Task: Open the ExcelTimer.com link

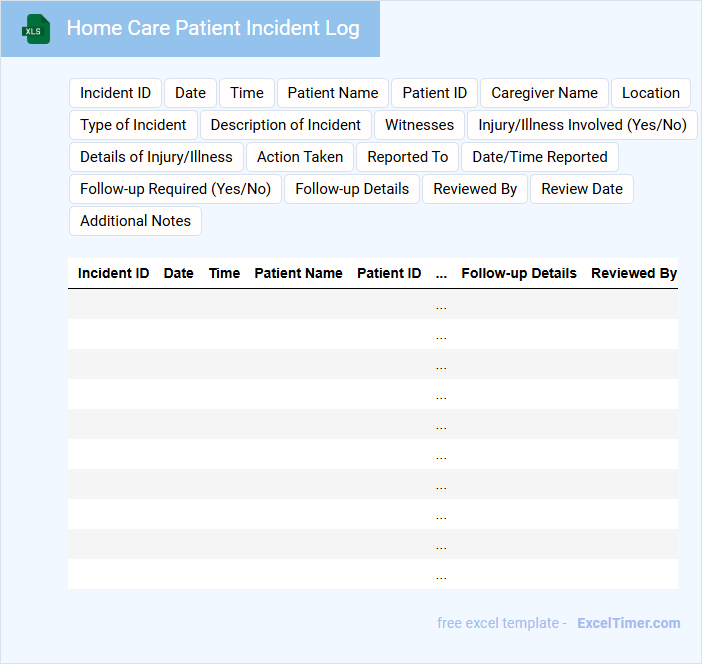Action: coord(628,623)
